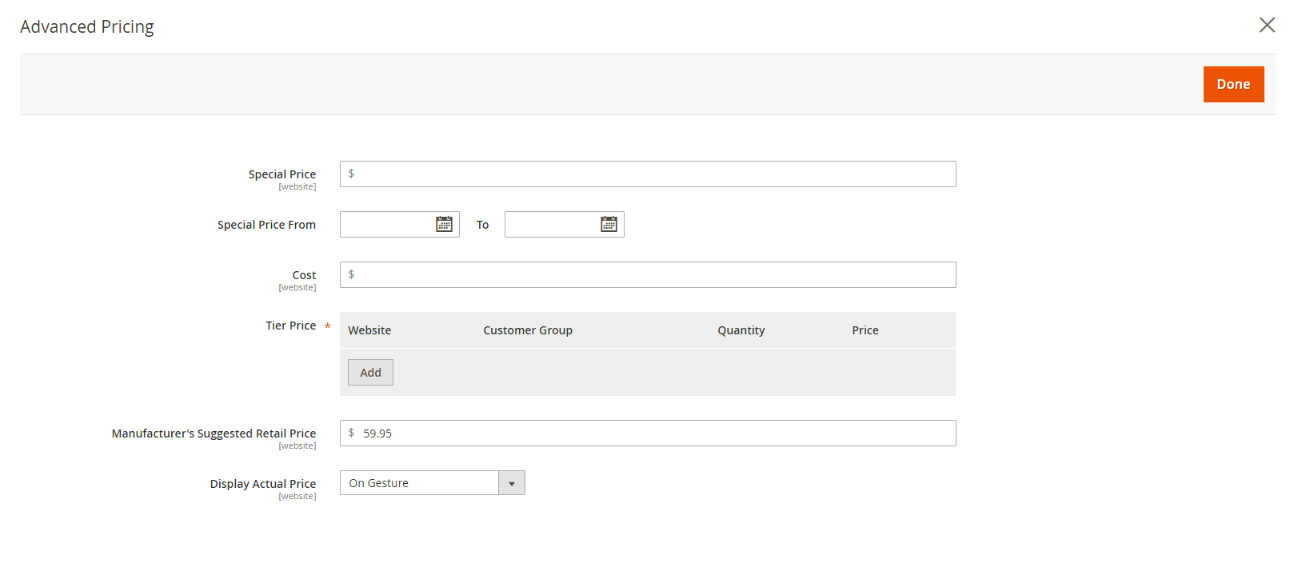1295x574 pixels.
Task: Click the Quantity column header
Action: coord(741,330)
